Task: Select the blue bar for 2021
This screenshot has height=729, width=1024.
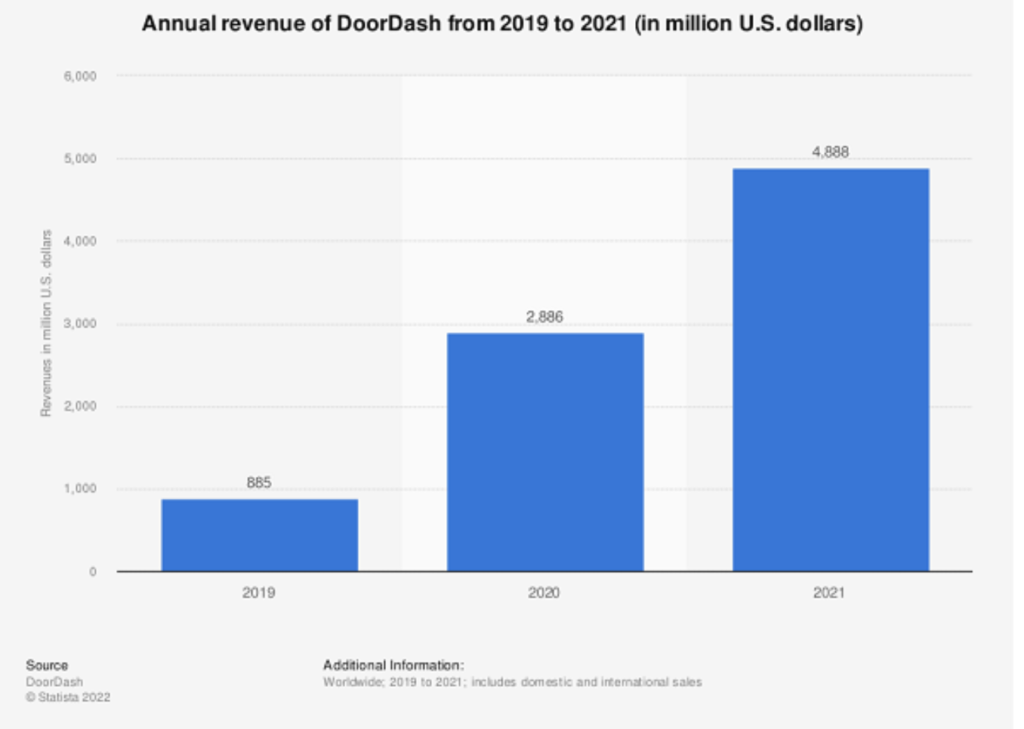Action: click(831, 370)
